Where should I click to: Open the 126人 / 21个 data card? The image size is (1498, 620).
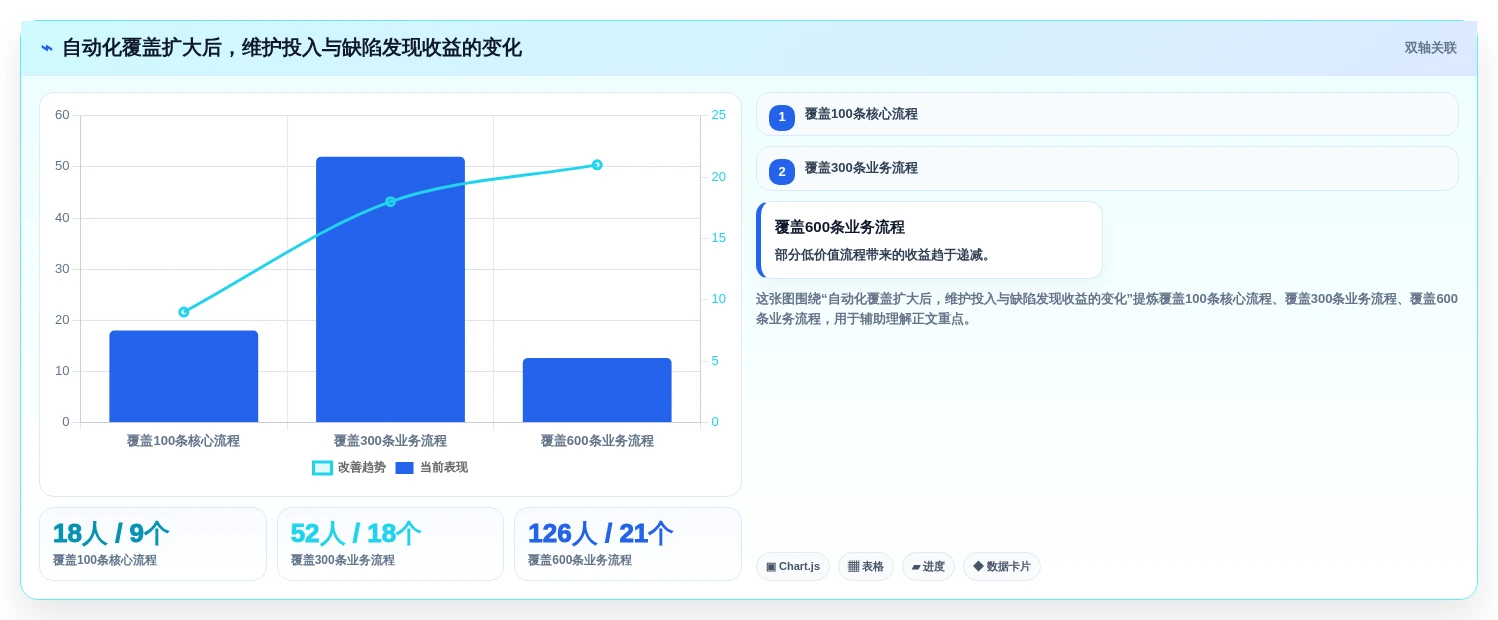click(628, 544)
